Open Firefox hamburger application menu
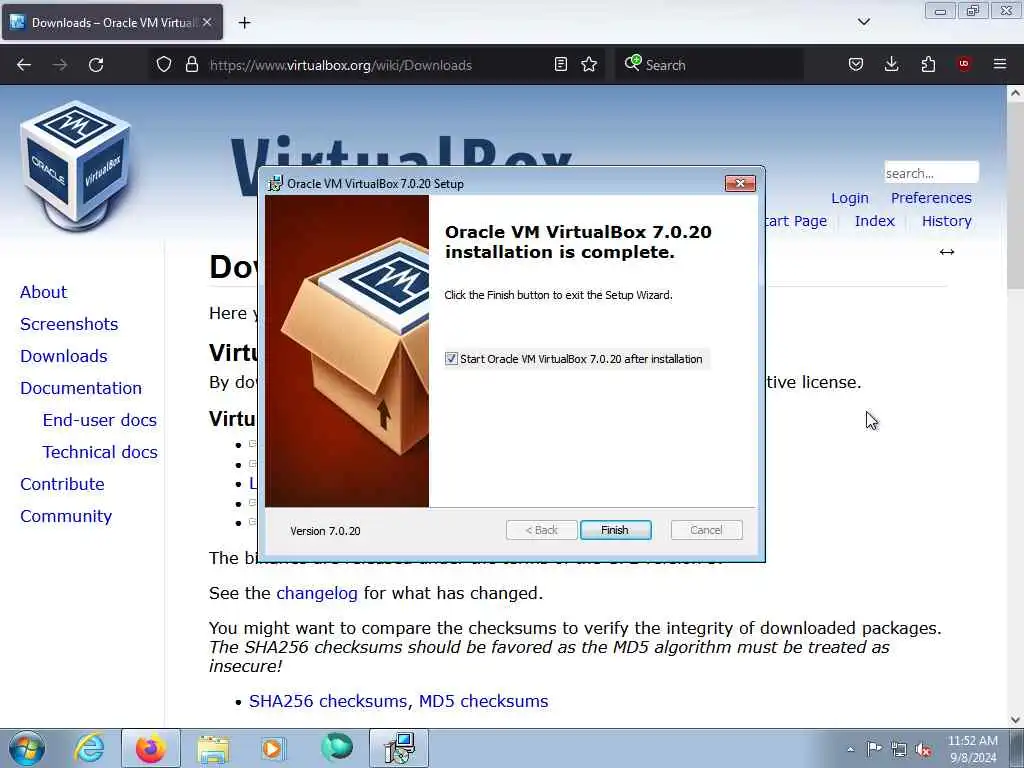Viewport: 1024px width, 768px height. [x=1000, y=64]
